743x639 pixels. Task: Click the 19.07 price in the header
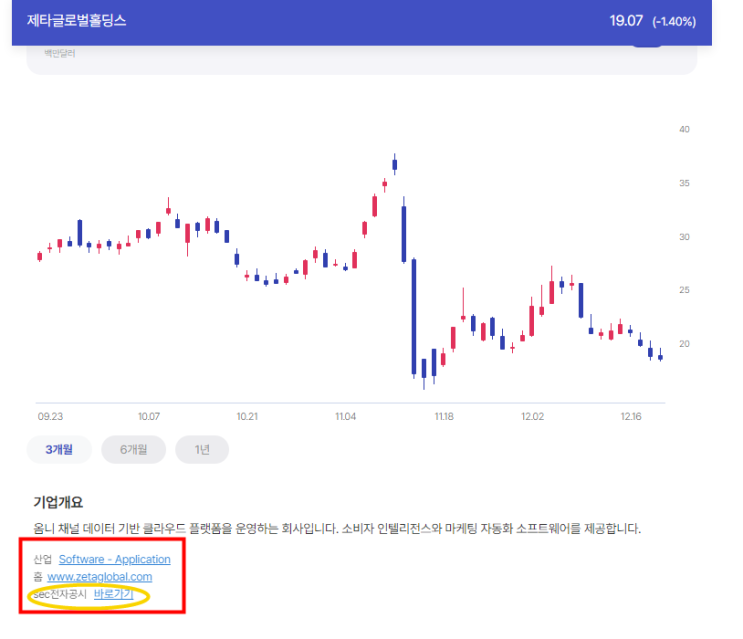626,21
